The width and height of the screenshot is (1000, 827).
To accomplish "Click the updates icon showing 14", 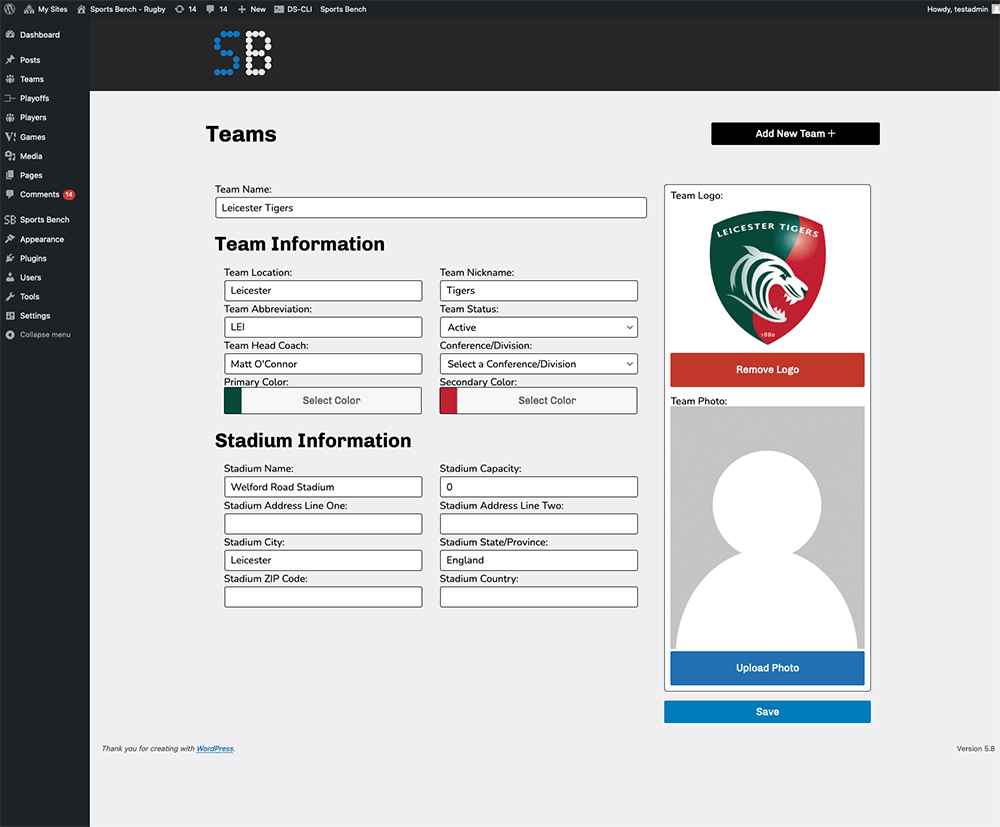I will tap(186, 9).
